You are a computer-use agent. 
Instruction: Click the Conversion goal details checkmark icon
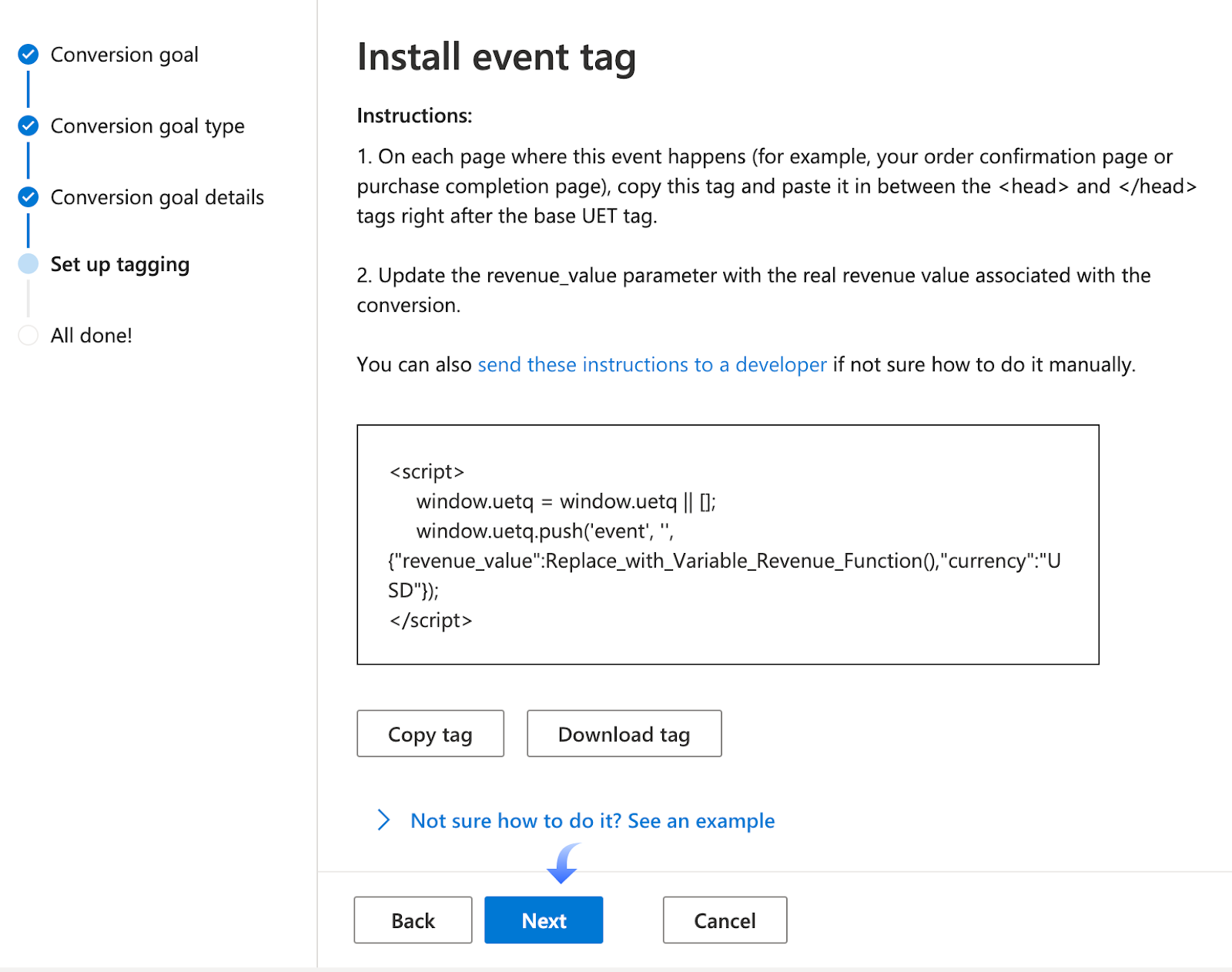tap(28, 197)
